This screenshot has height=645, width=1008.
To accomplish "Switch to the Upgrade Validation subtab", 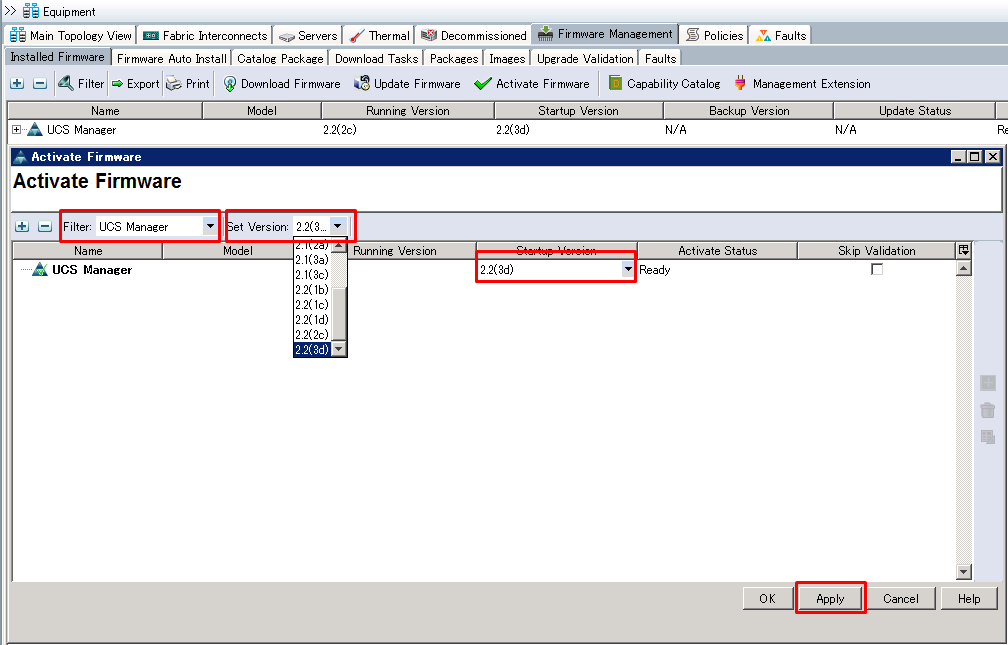I will coord(585,59).
